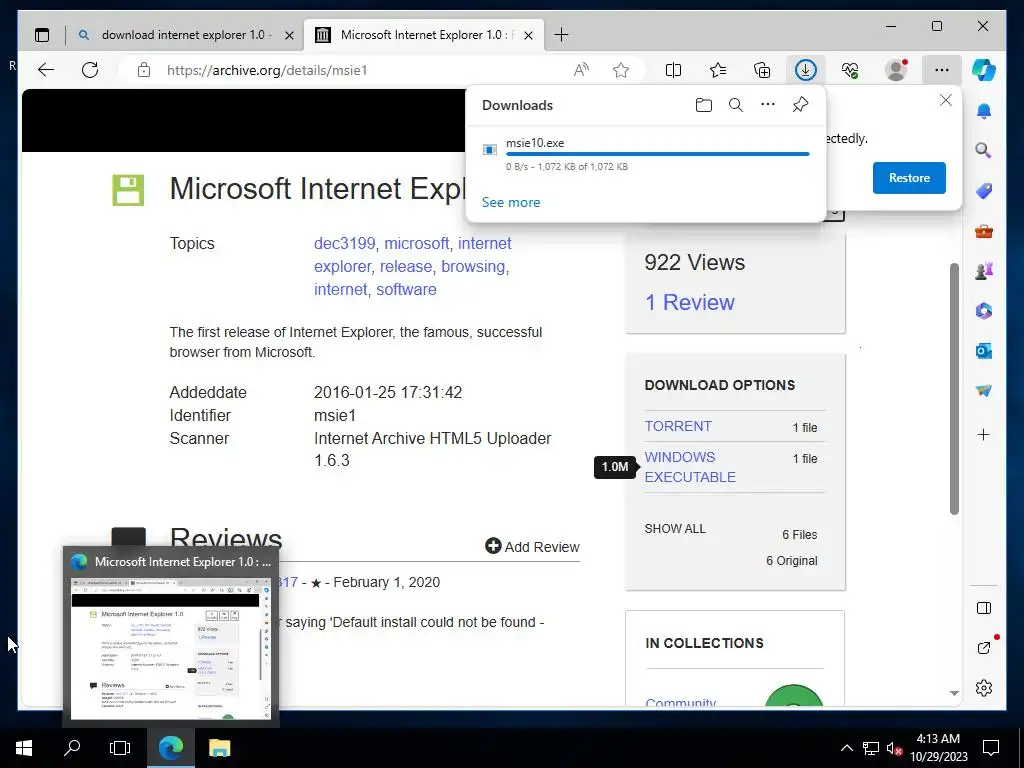This screenshot has height=768, width=1024.
Task: Click See more in Downloads panel
Action: tap(511, 202)
